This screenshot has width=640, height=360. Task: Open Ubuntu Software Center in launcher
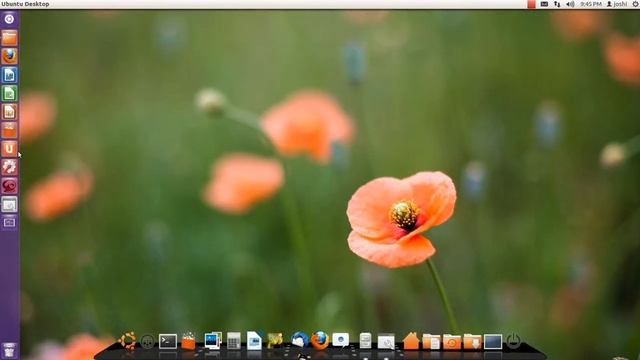(9, 130)
